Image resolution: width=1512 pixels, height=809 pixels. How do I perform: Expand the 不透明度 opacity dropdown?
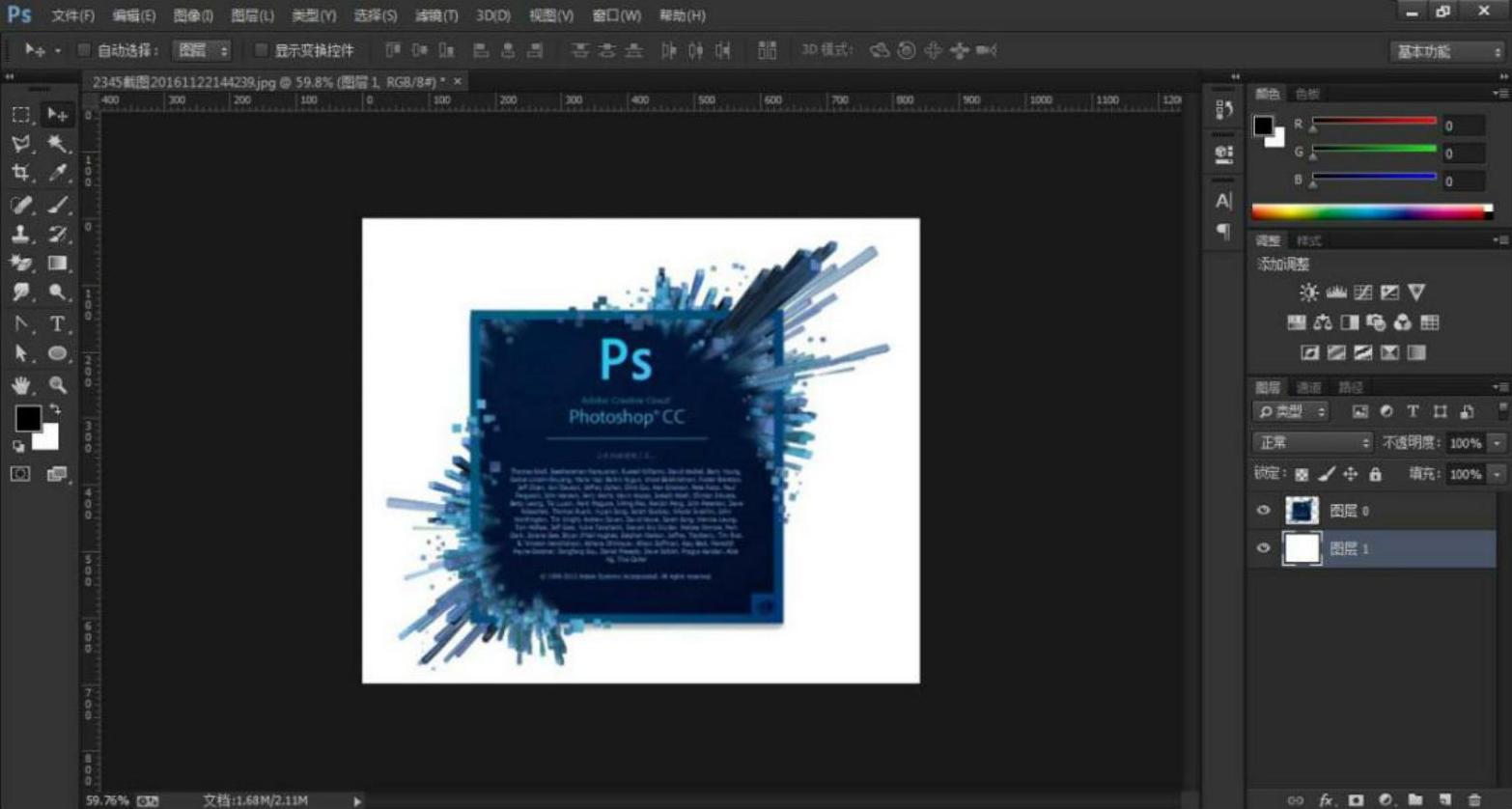(1497, 443)
